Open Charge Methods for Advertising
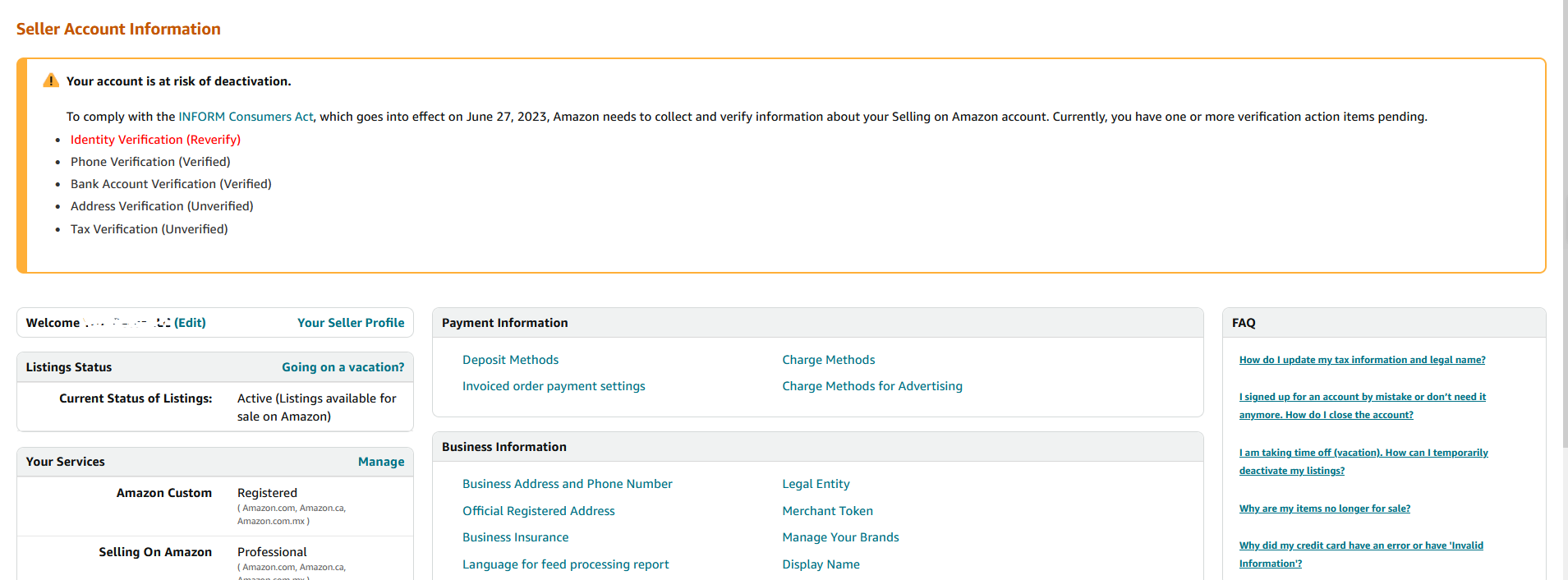Screen dimensions: 1568x580 [x=872, y=386]
